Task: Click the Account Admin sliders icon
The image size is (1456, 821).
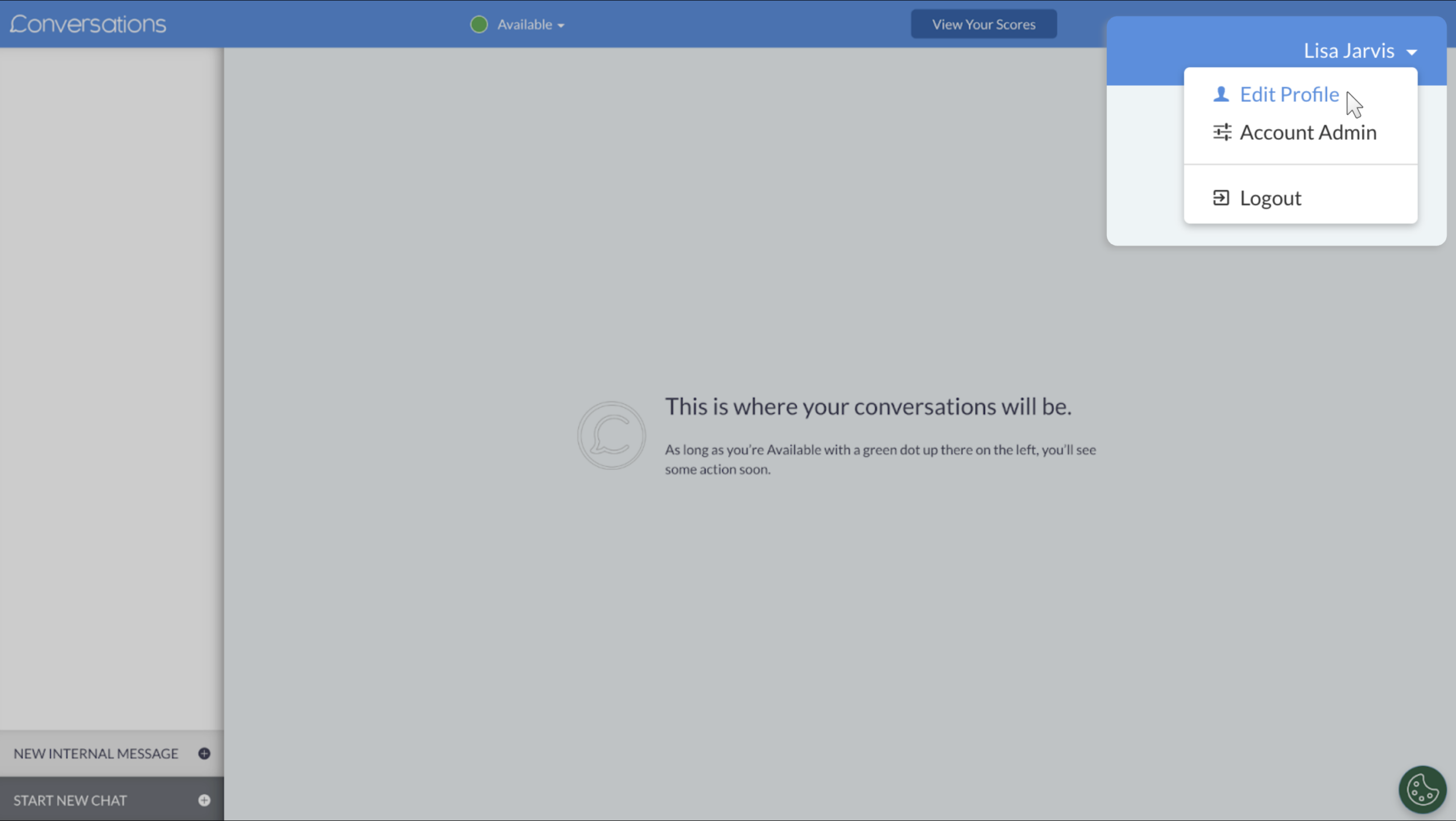Action: [1222, 132]
